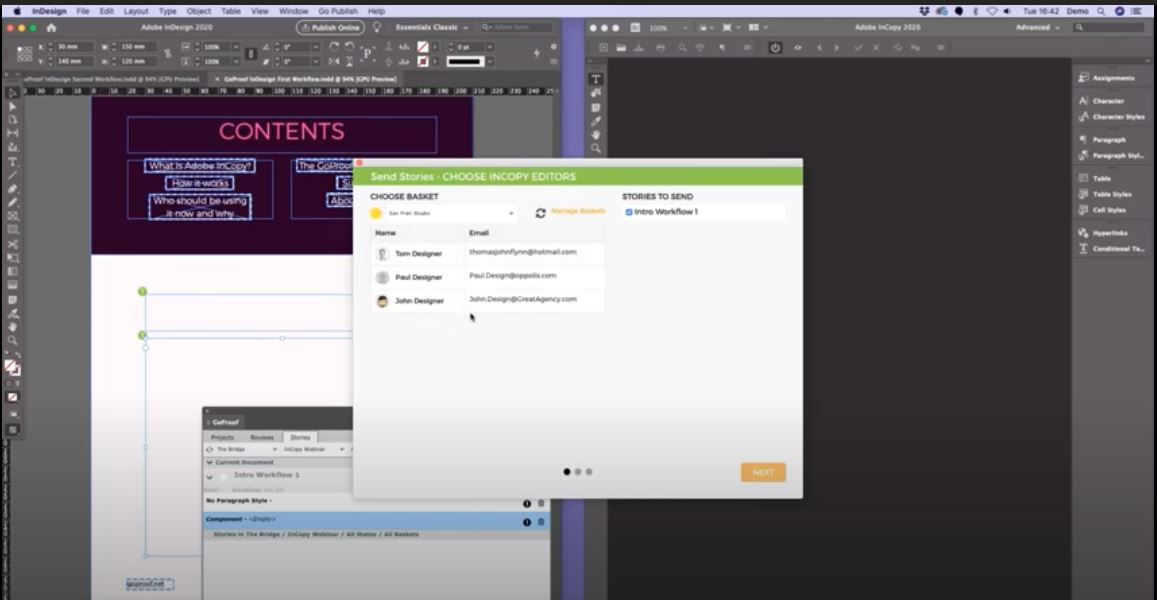Open the Hyperlinks panel in InCopy
Image resolution: width=1157 pixels, height=600 pixels.
(x=1102, y=232)
